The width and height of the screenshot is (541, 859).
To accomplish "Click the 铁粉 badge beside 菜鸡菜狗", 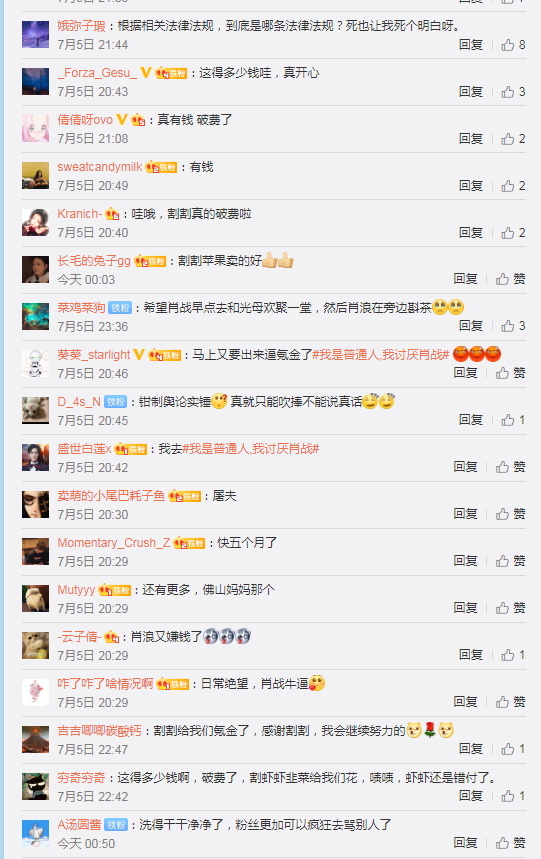I will tap(119, 308).
